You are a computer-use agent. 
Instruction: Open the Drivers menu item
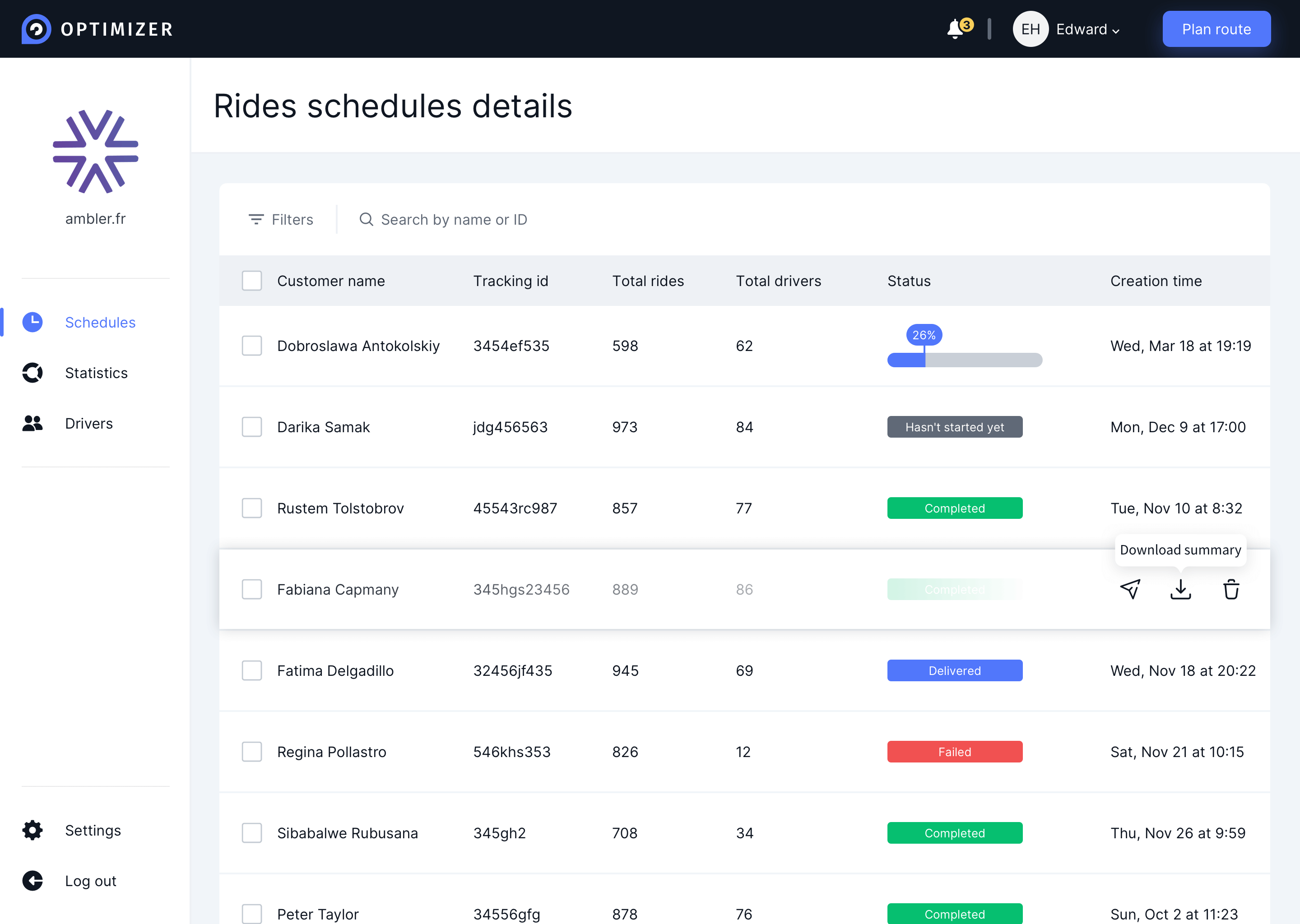89,424
